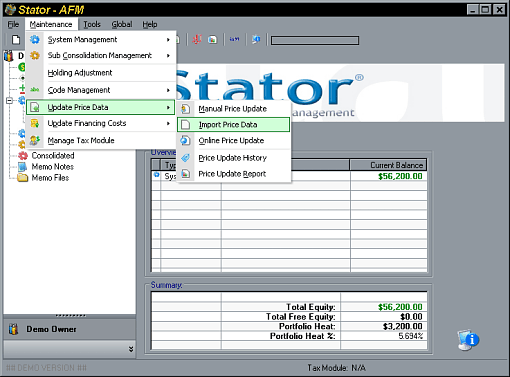Click the Tax Module: N/A status text

click(336, 368)
